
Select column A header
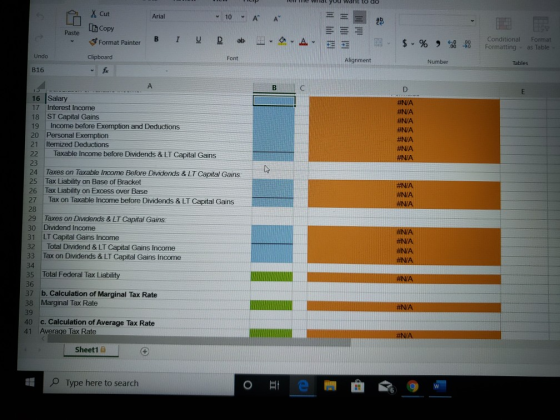point(149,86)
